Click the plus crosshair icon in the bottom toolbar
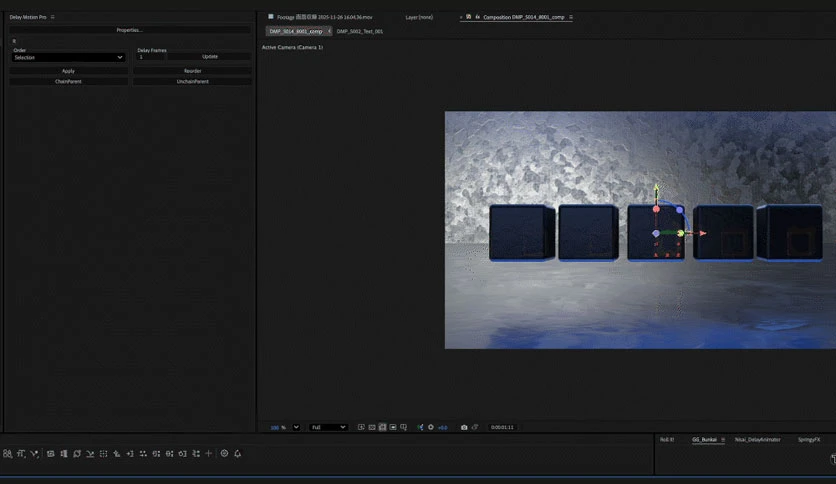The image size is (836, 484). (x=208, y=454)
